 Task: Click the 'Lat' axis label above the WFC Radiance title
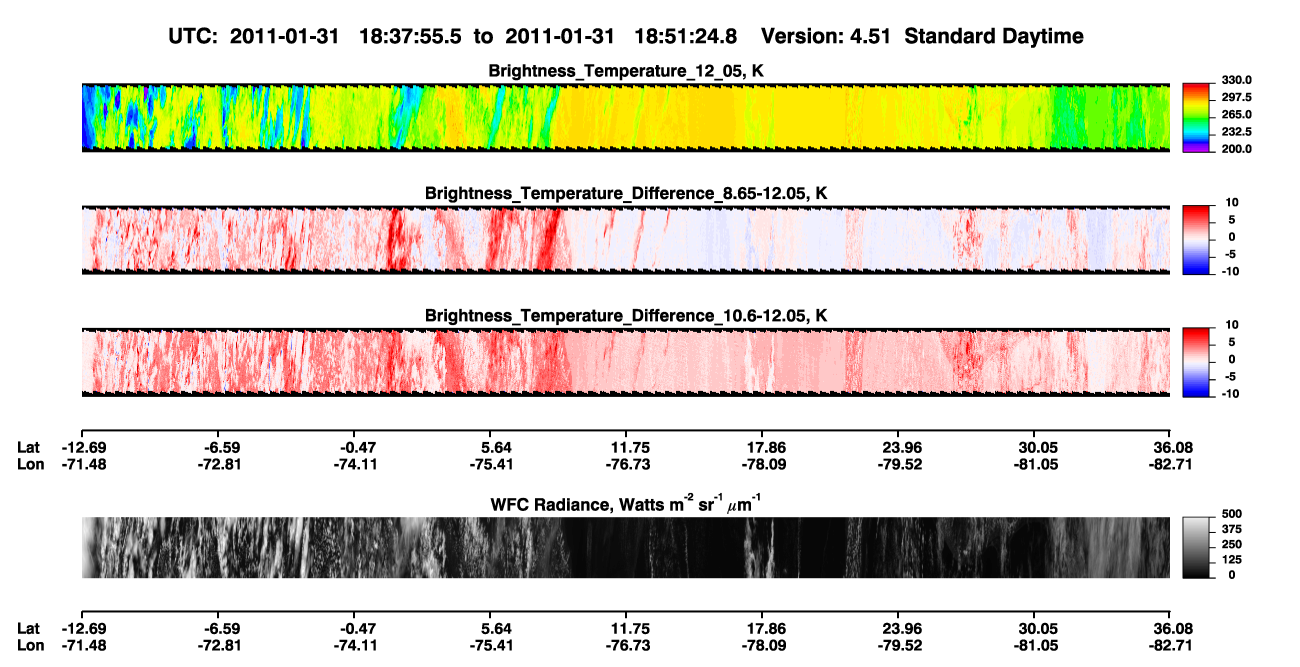[28, 447]
